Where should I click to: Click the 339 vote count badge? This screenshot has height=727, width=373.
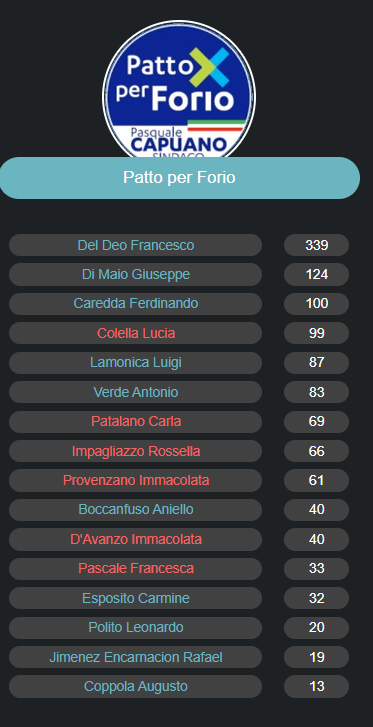point(316,245)
